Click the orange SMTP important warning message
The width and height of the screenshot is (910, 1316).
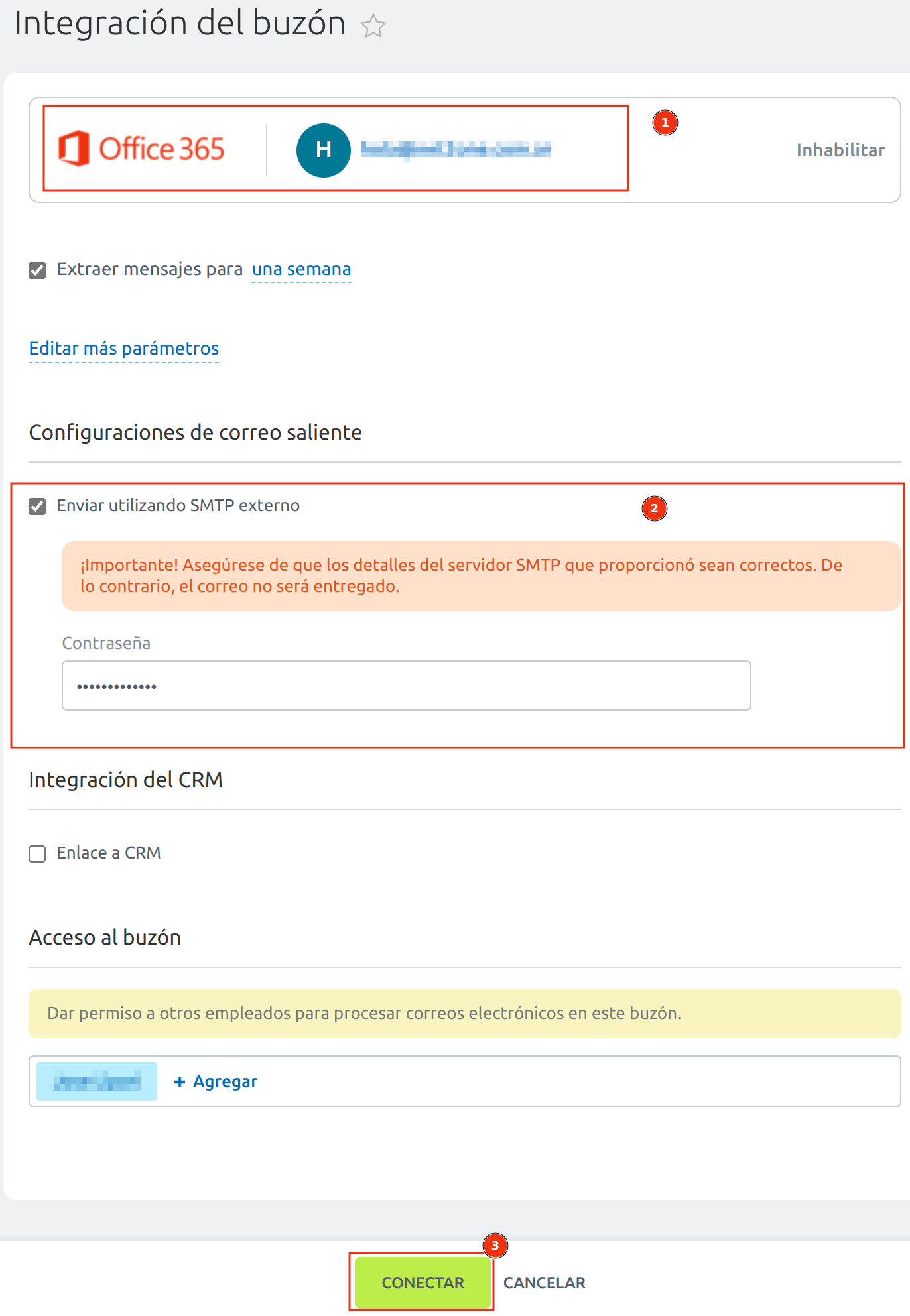pos(481,576)
